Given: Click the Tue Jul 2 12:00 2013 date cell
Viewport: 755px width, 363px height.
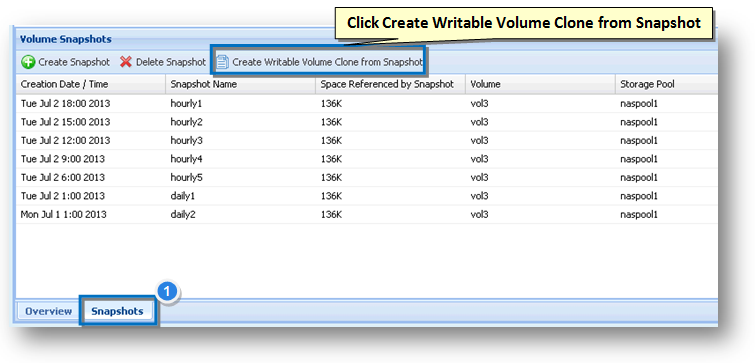Looking at the screenshot, I should [x=91, y=141].
